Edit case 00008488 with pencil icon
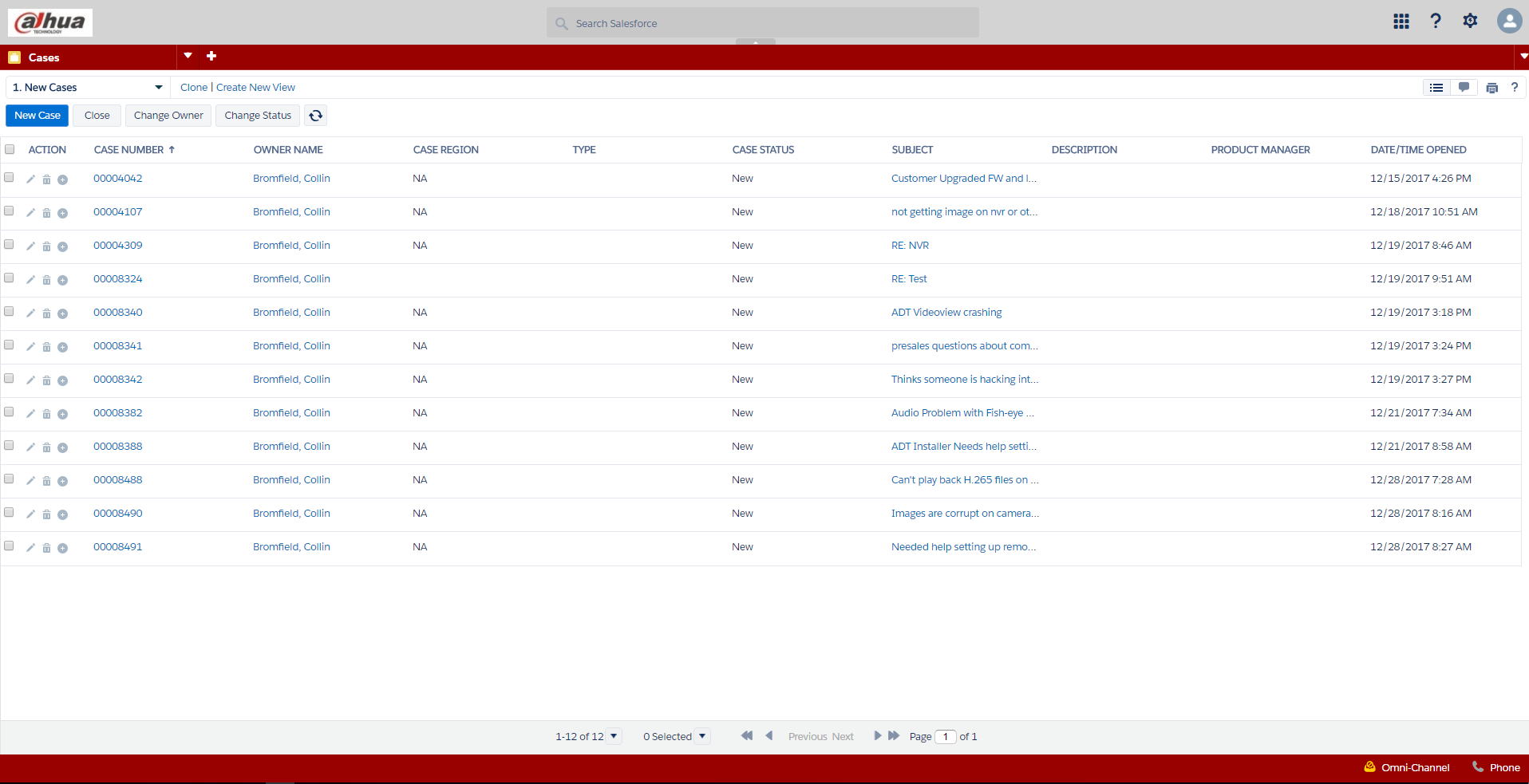Image resolution: width=1529 pixels, height=784 pixels. pos(30,481)
